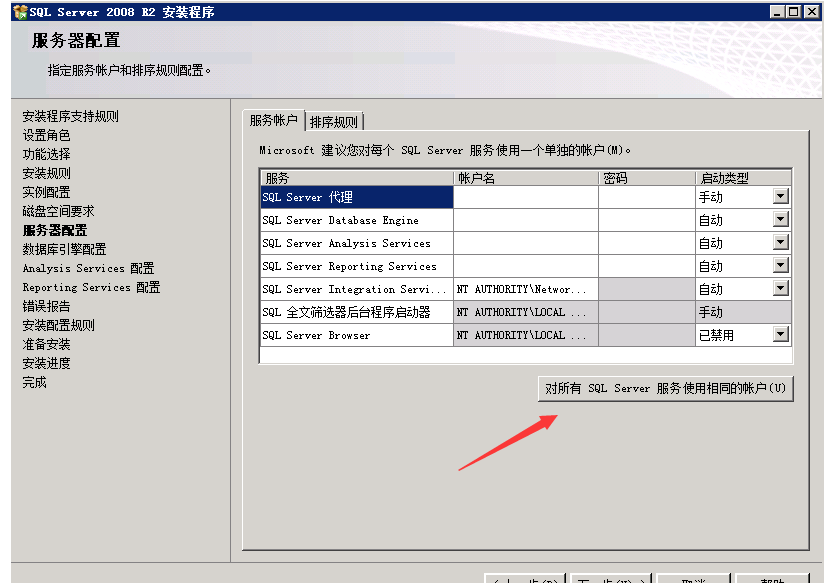
Task: Click password field for Reporting Services
Action: coord(647,266)
